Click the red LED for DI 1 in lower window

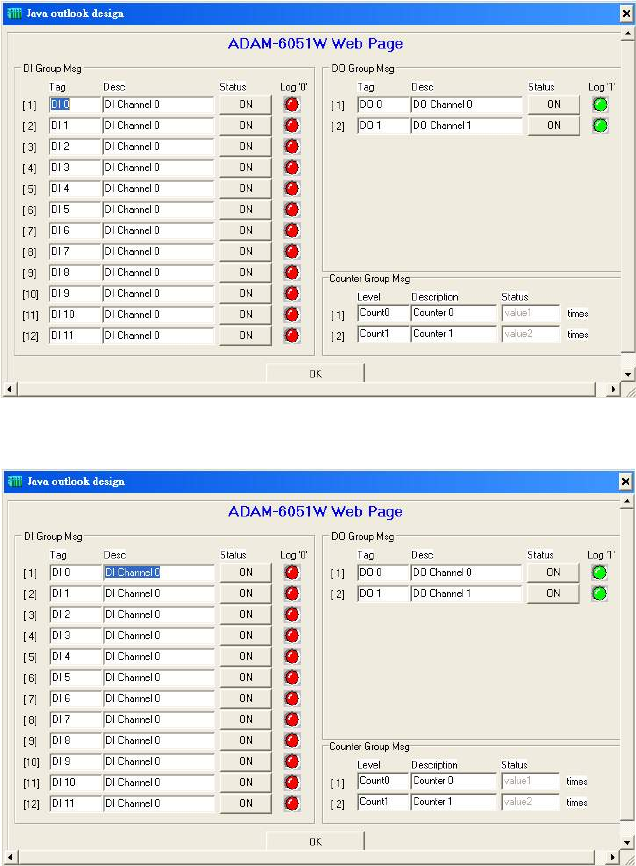click(292, 593)
